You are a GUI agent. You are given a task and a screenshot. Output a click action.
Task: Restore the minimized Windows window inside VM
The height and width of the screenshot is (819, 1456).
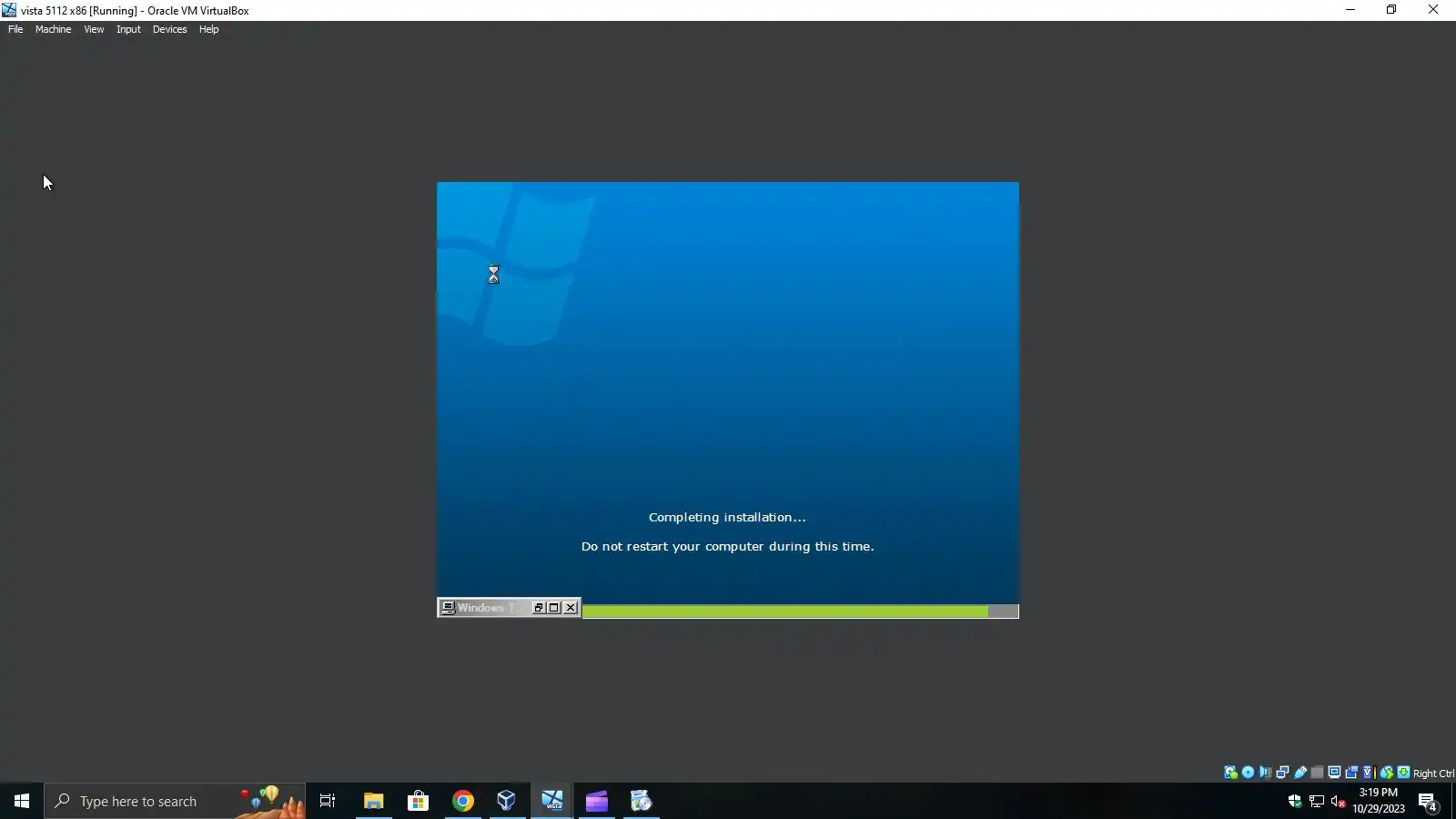[538, 608]
